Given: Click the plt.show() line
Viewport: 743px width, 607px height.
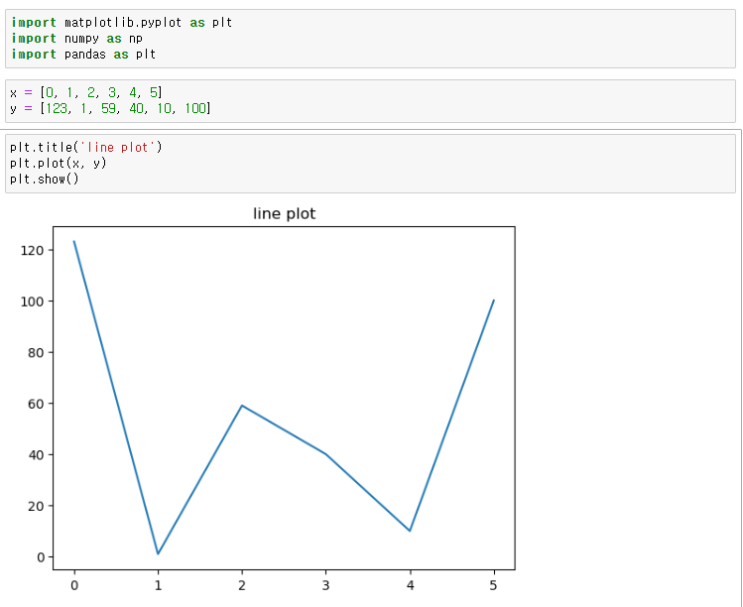Looking at the screenshot, I should (45, 179).
